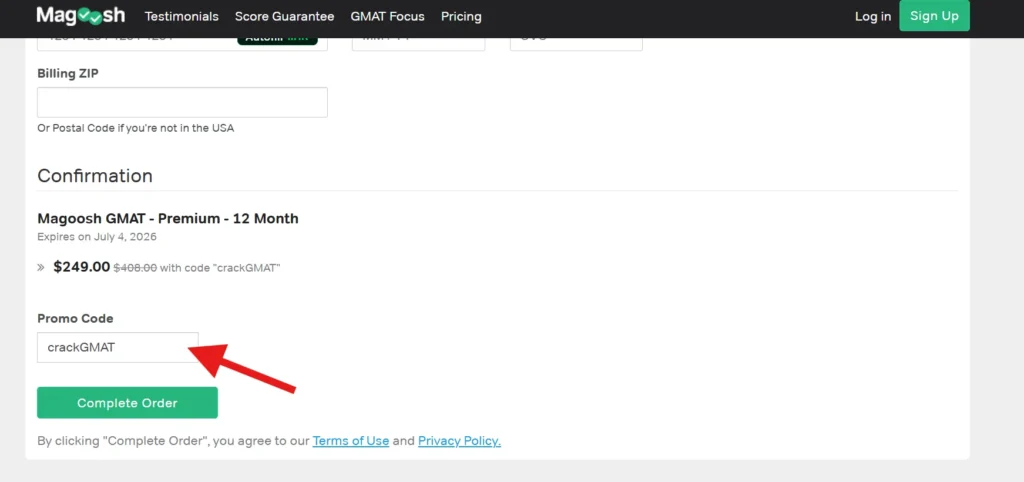
Task: Click the Promo Code label
Action: pos(75,319)
